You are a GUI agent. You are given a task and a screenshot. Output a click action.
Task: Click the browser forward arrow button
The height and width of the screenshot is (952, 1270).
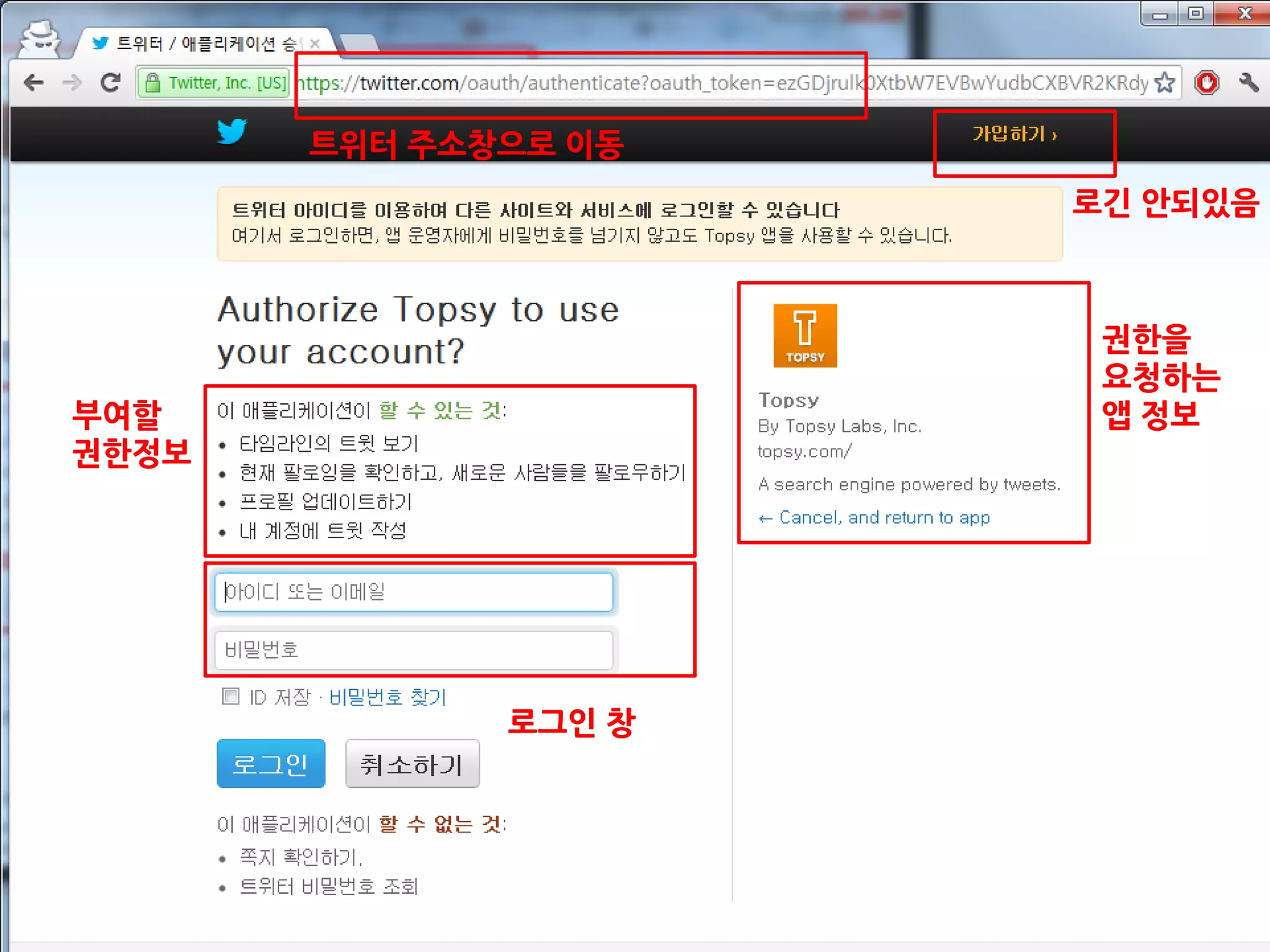(72, 82)
